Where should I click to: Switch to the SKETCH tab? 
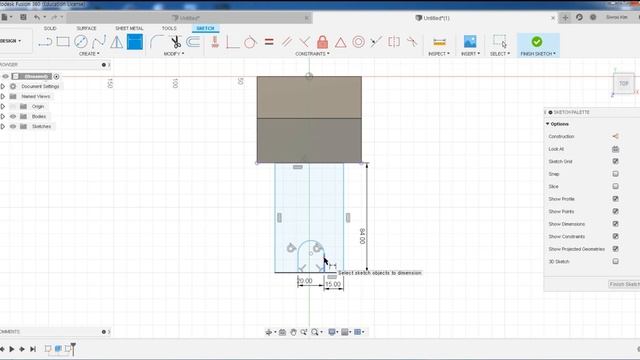coord(205,28)
